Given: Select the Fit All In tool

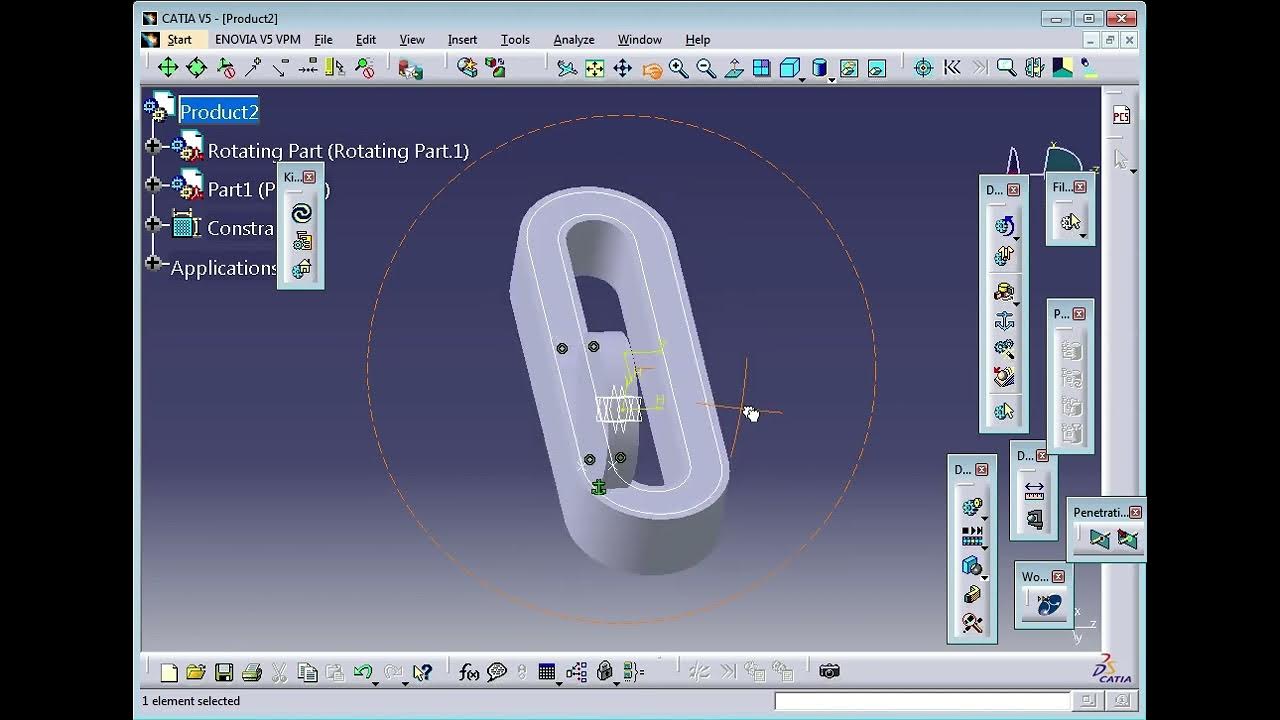Looking at the screenshot, I should (x=595, y=68).
